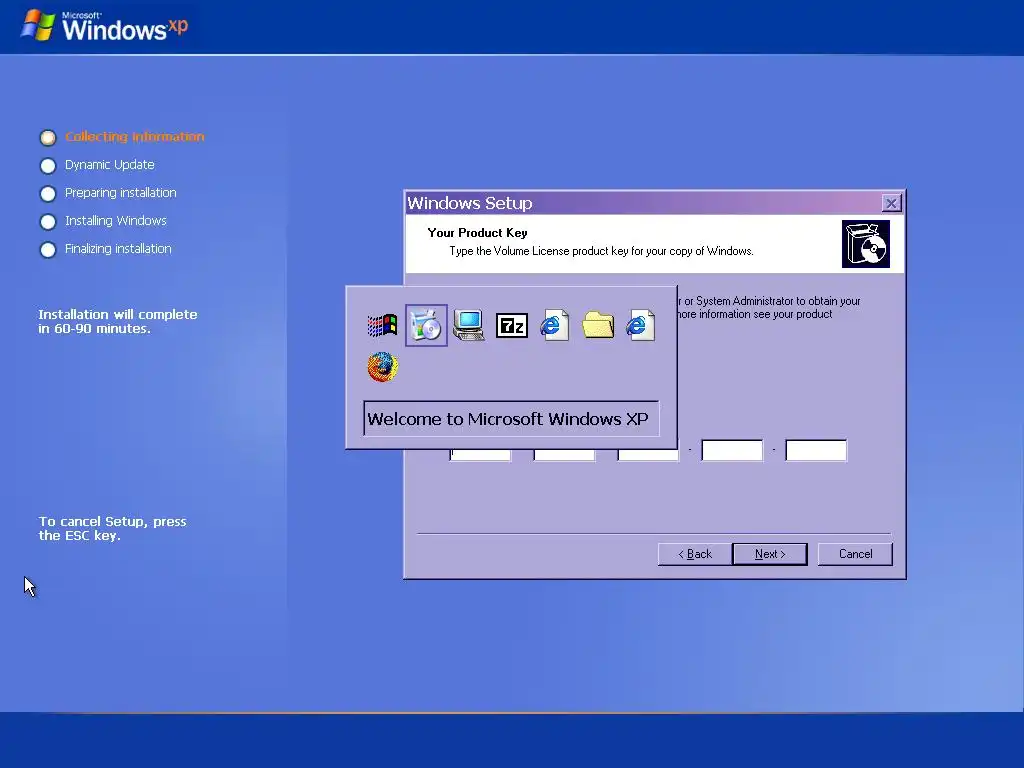Click the software box icon in Setup header
1024x768 pixels.
866,244
